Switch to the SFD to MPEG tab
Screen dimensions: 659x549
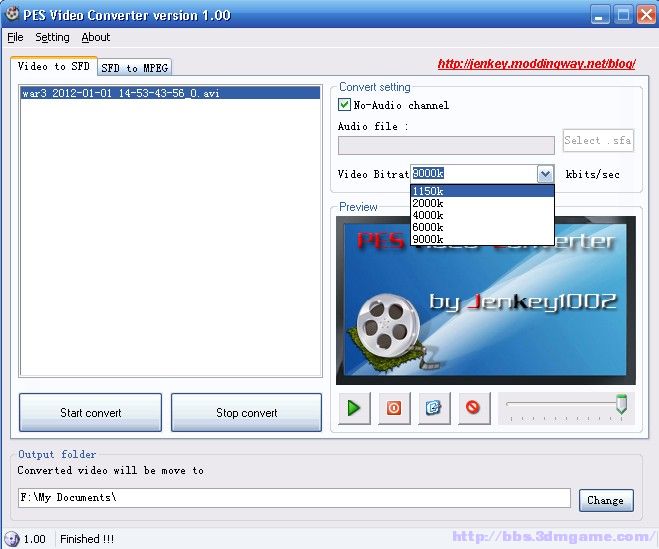(134, 68)
